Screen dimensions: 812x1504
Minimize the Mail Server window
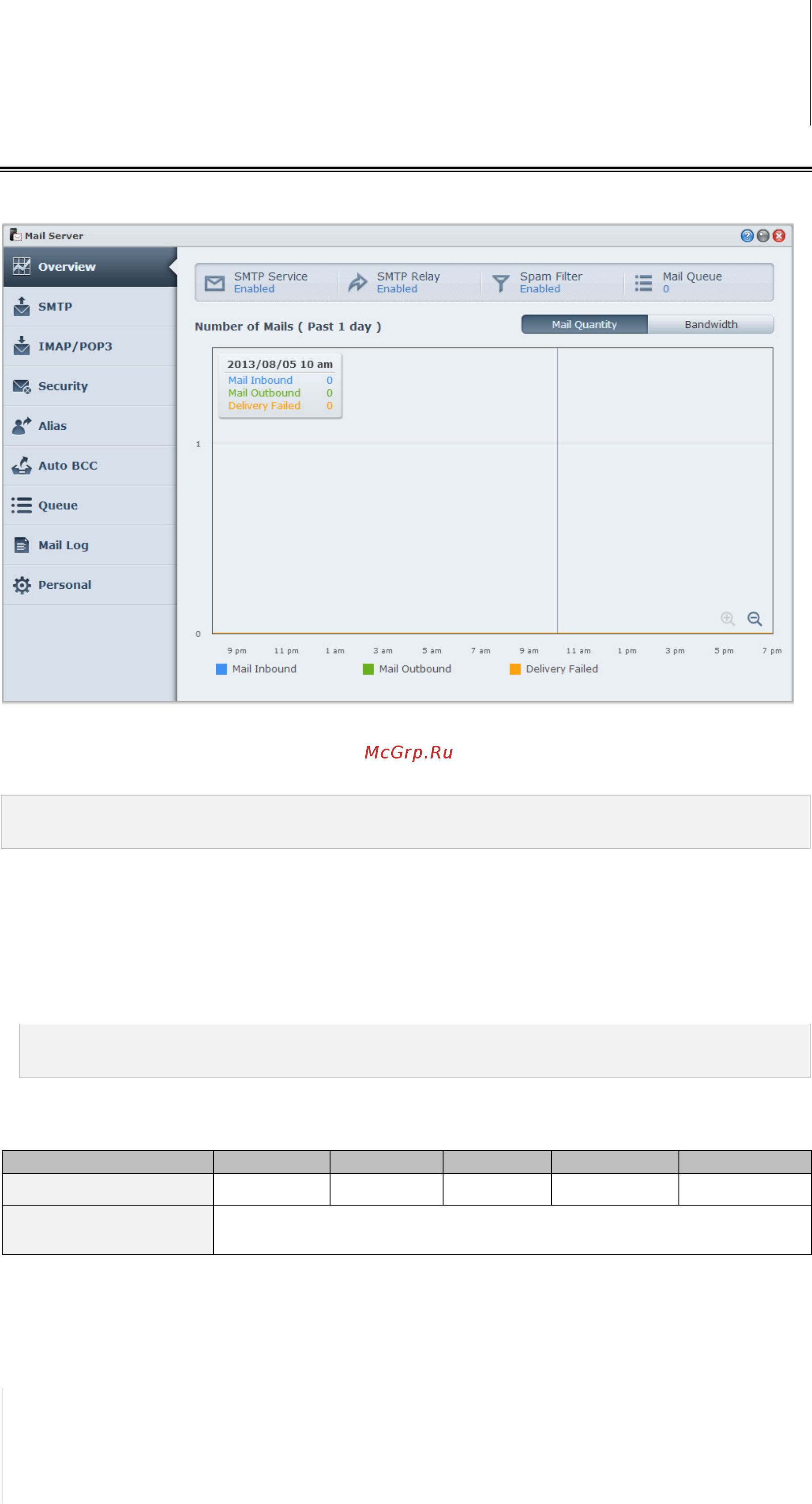click(763, 236)
